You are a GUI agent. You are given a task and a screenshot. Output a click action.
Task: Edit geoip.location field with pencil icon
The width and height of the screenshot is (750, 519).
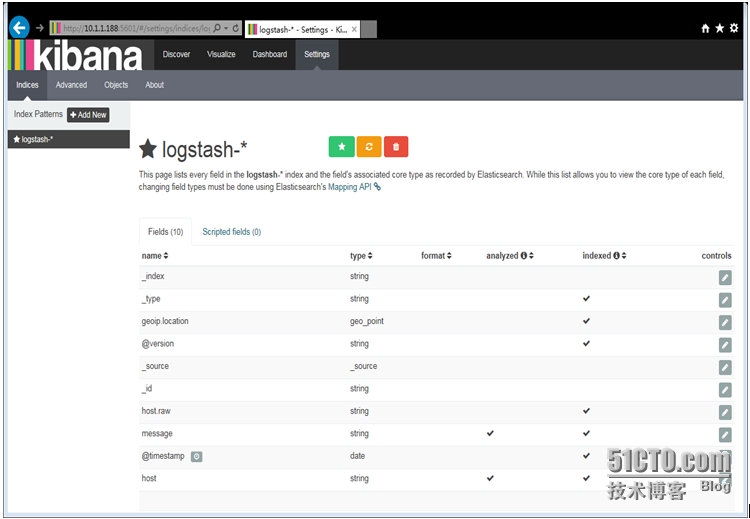tap(725, 322)
